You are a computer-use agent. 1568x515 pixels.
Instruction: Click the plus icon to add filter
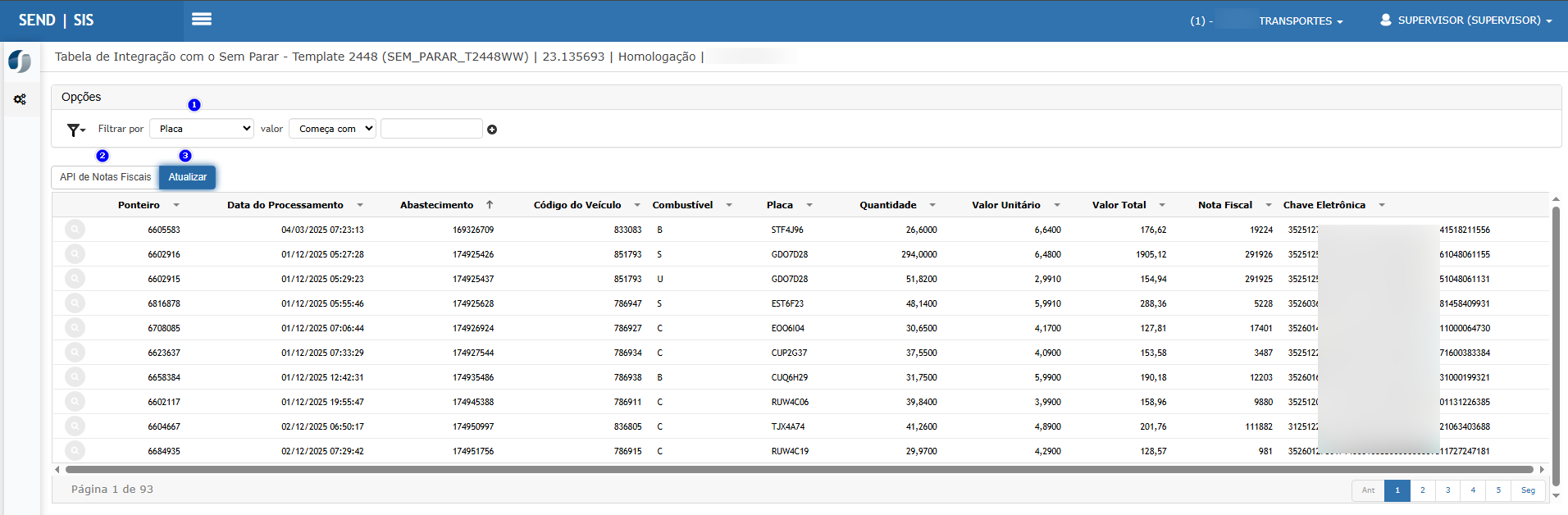pos(492,130)
